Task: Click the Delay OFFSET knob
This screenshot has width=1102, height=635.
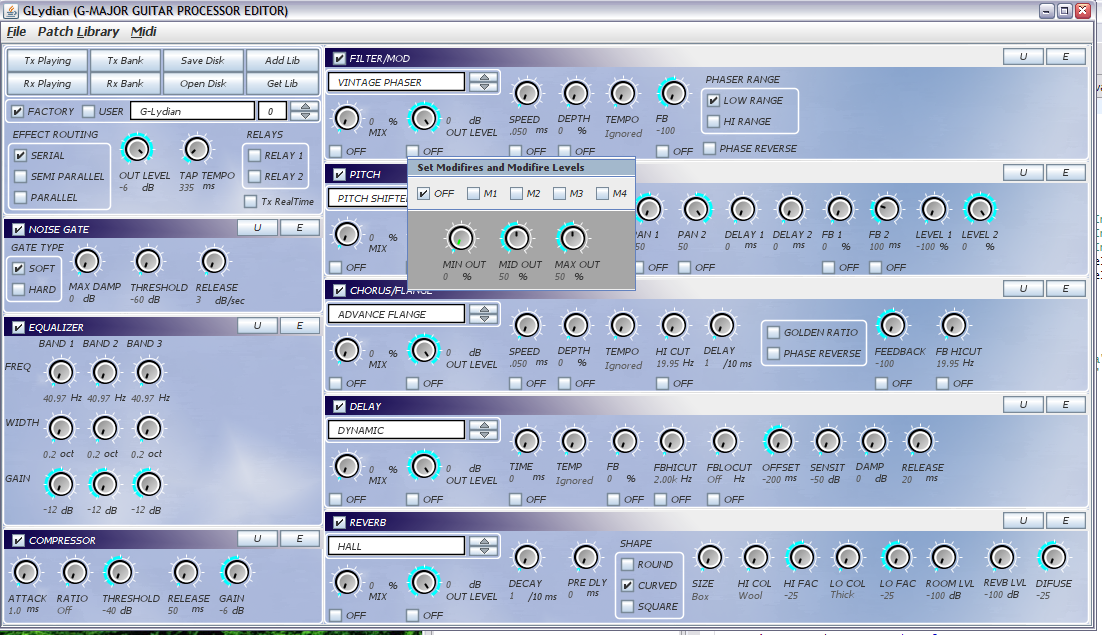Action: pyautogui.click(x=779, y=441)
